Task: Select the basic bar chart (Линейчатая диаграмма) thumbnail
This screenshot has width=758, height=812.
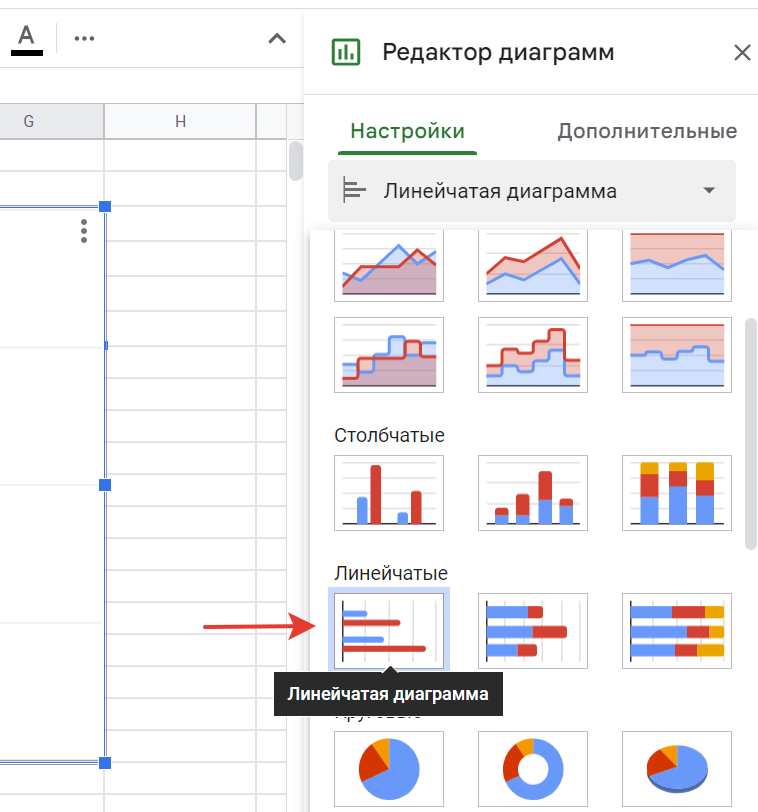Action: point(388,630)
